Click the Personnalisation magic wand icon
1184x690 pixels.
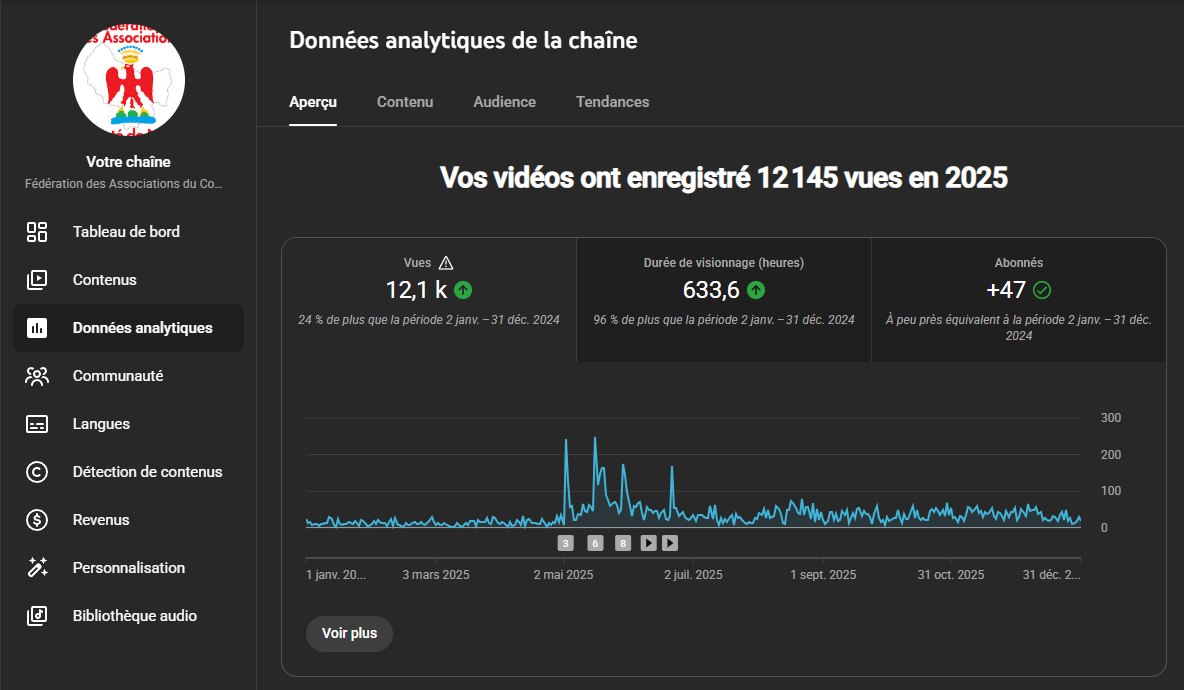click(37, 568)
